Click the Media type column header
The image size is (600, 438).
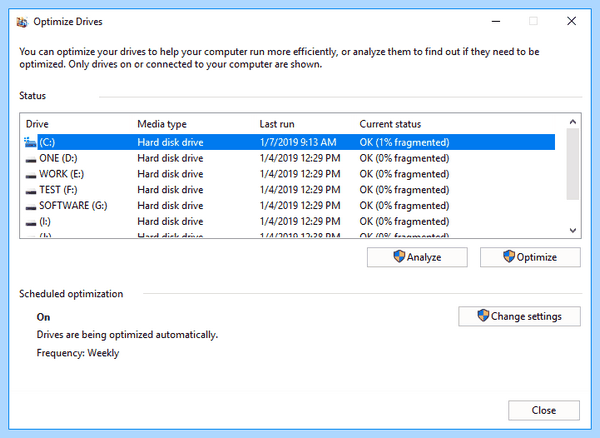click(162, 124)
